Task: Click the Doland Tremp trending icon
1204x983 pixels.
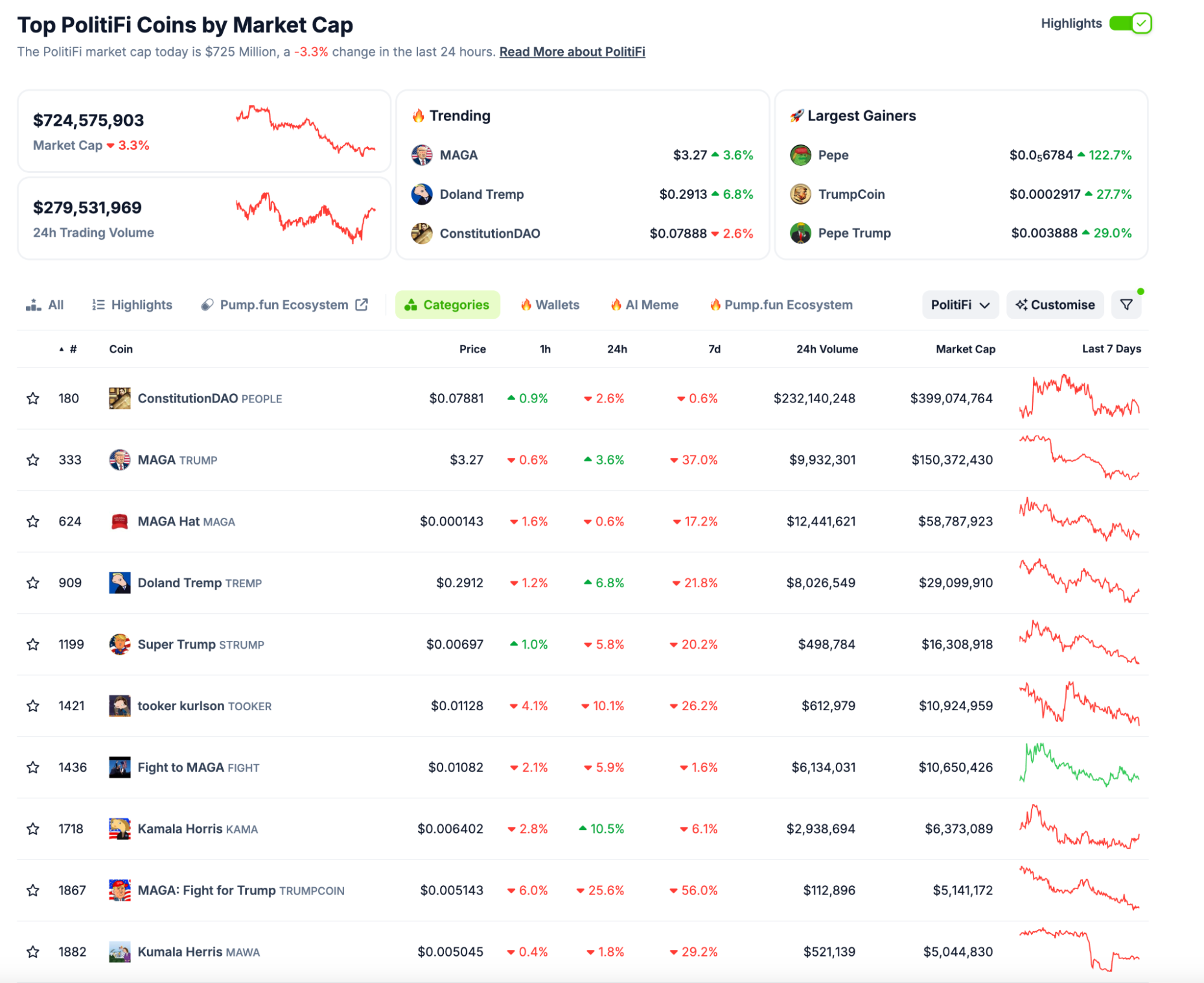Action: [420, 190]
